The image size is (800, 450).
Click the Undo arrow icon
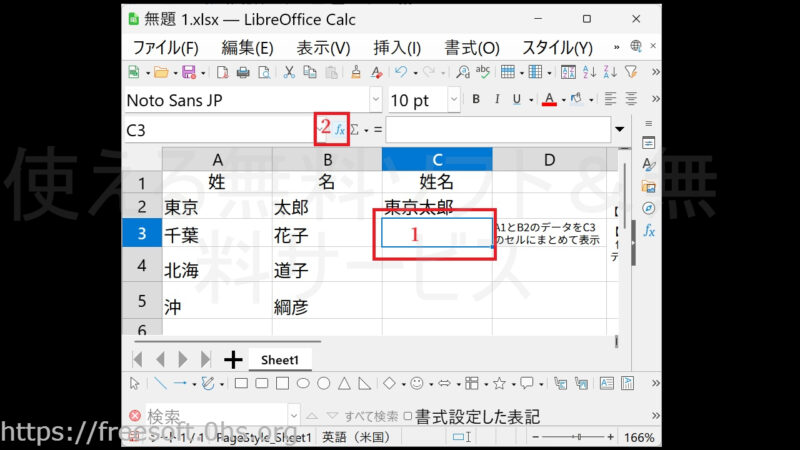tap(401, 72)
